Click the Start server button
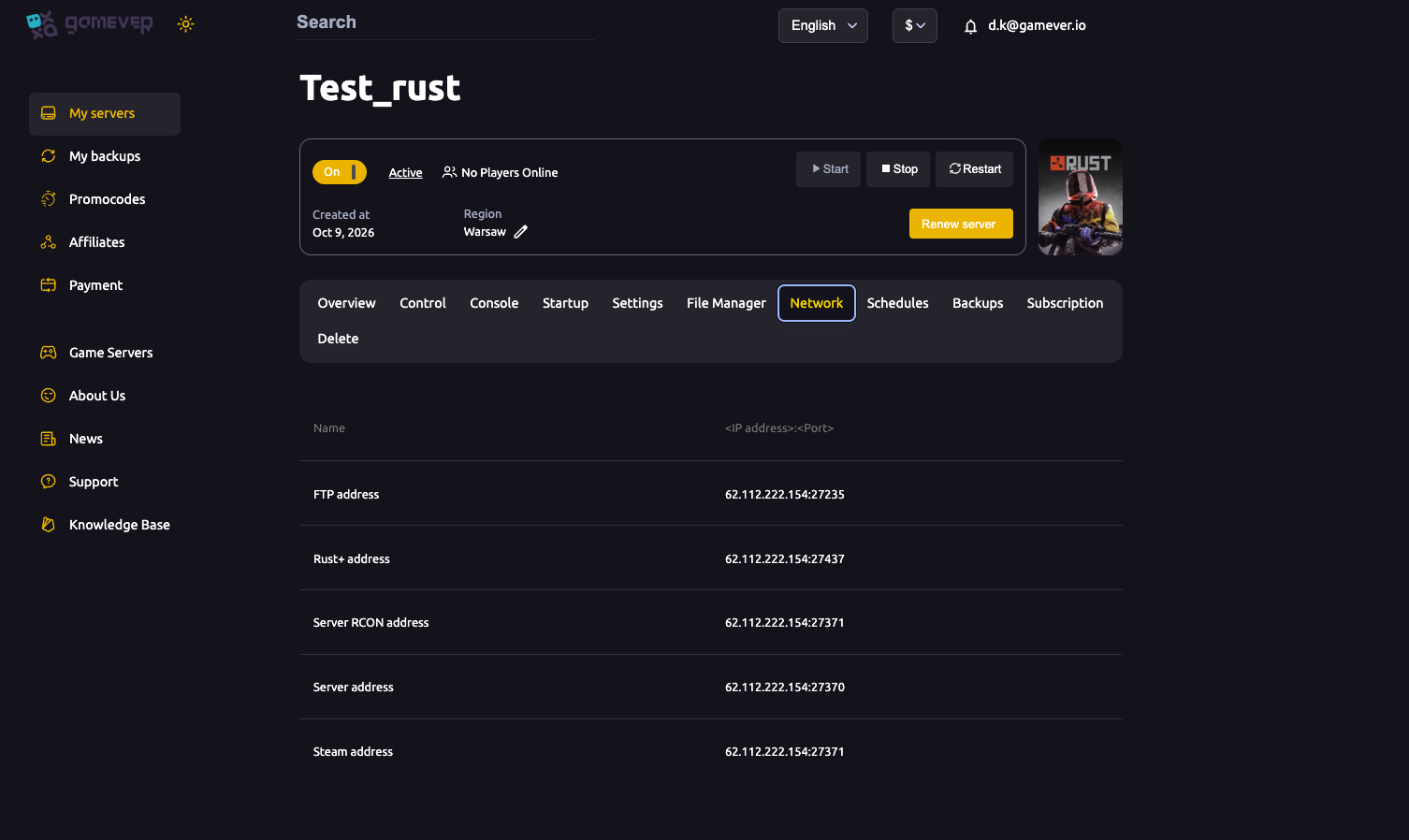1409x840 pixels. point(829,169)
